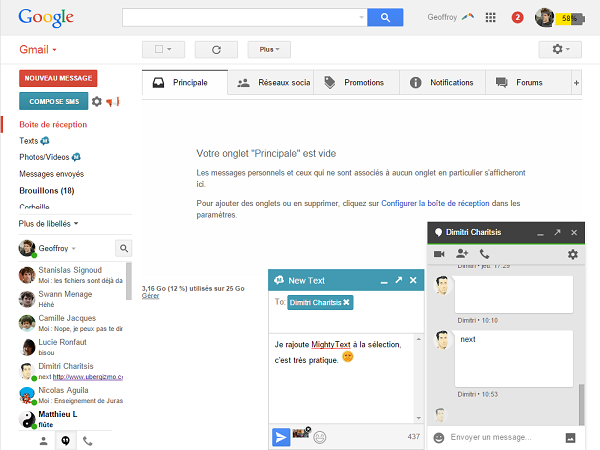Screen dimensions: 600x450
Task: Open the select checkbox dropdown arrow
Action: click(x=169, y=49)
